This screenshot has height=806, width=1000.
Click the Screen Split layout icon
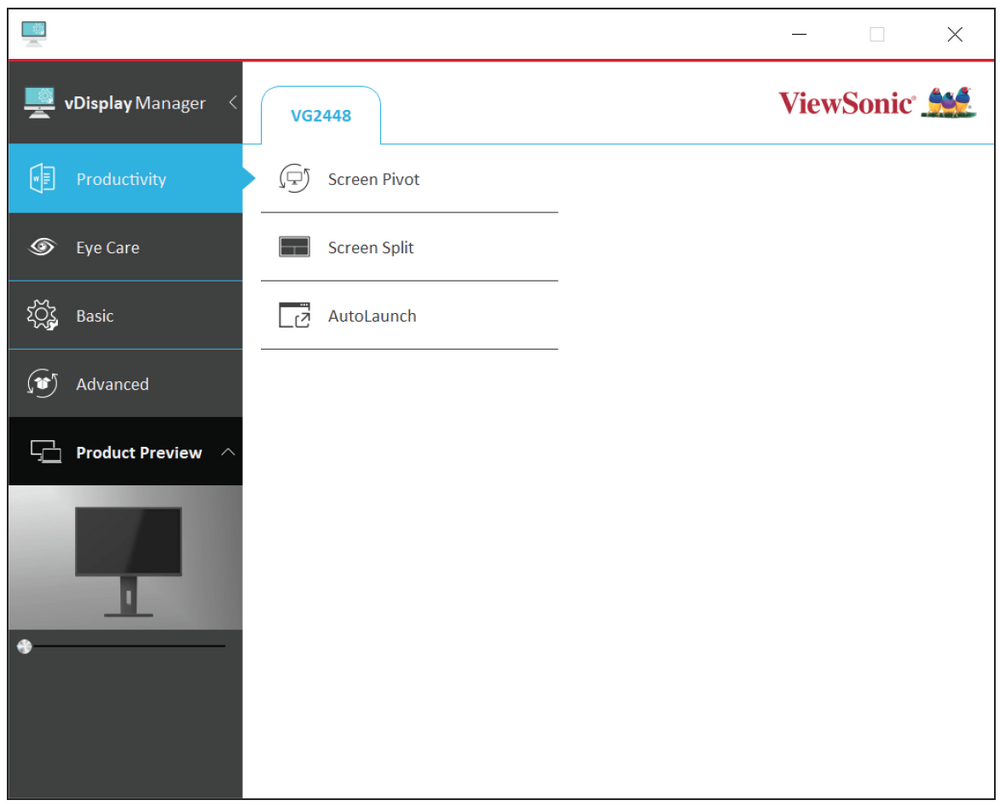294,247
